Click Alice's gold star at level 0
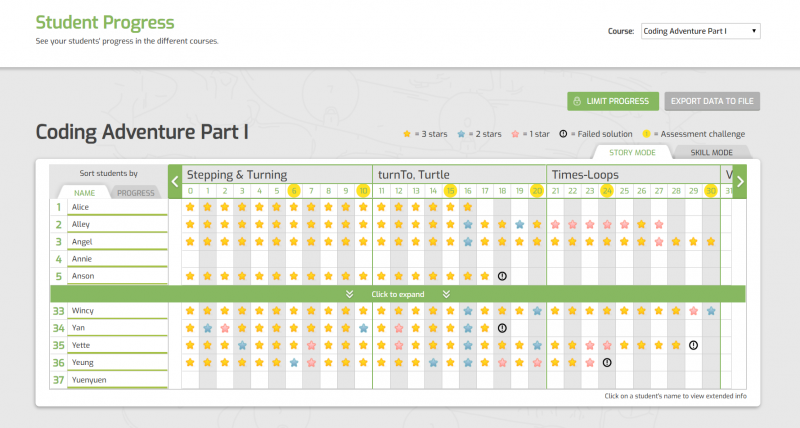The height and width of the screenshot is (428, 800). pos(190,207)
